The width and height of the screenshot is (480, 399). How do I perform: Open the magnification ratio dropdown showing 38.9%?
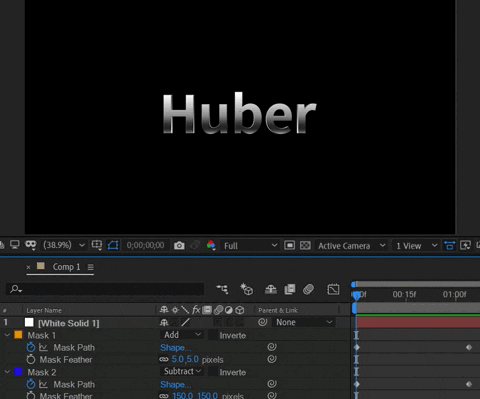64,245
